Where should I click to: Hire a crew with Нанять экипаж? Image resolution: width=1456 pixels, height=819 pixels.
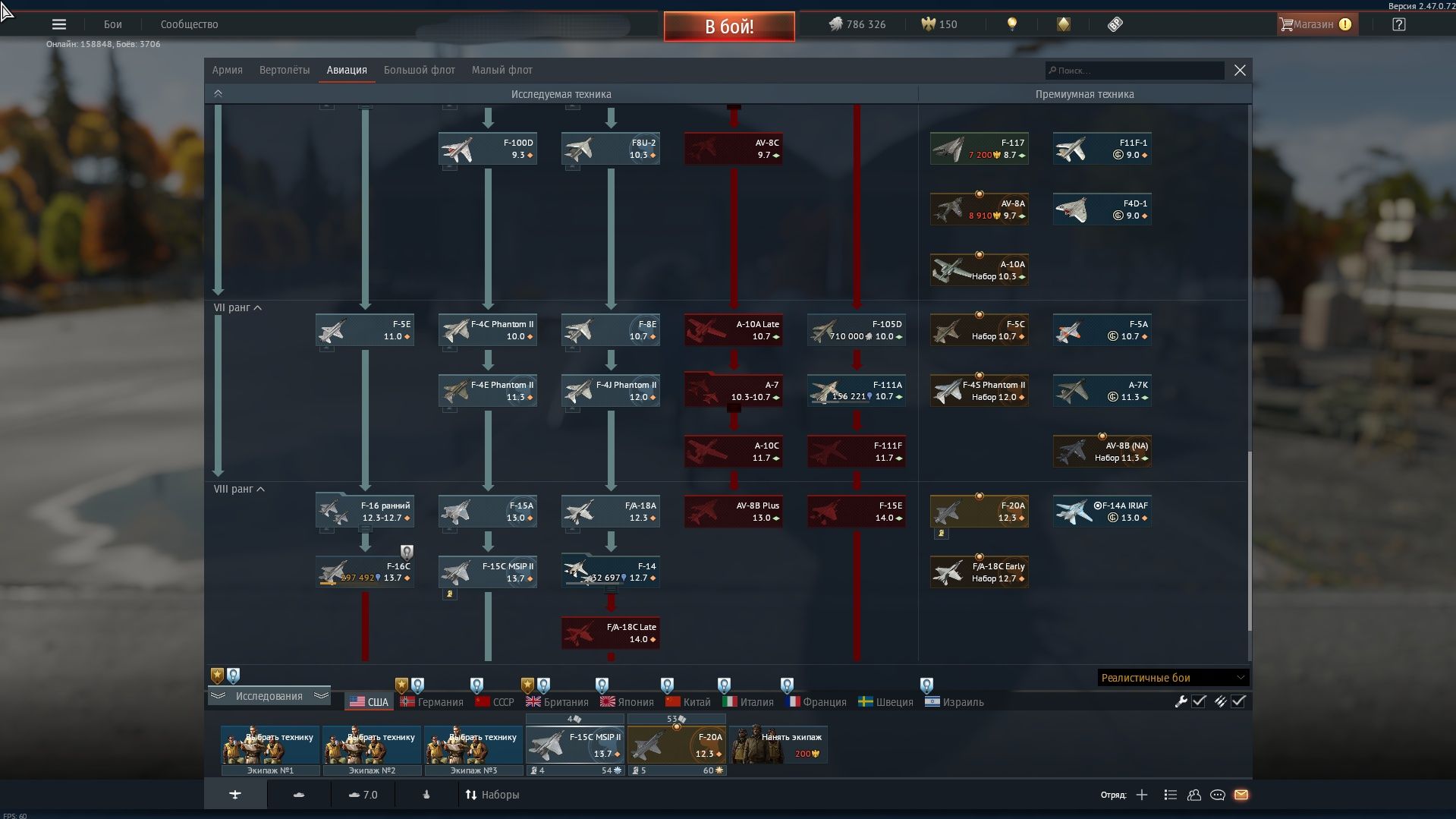[x=778, y=745]
